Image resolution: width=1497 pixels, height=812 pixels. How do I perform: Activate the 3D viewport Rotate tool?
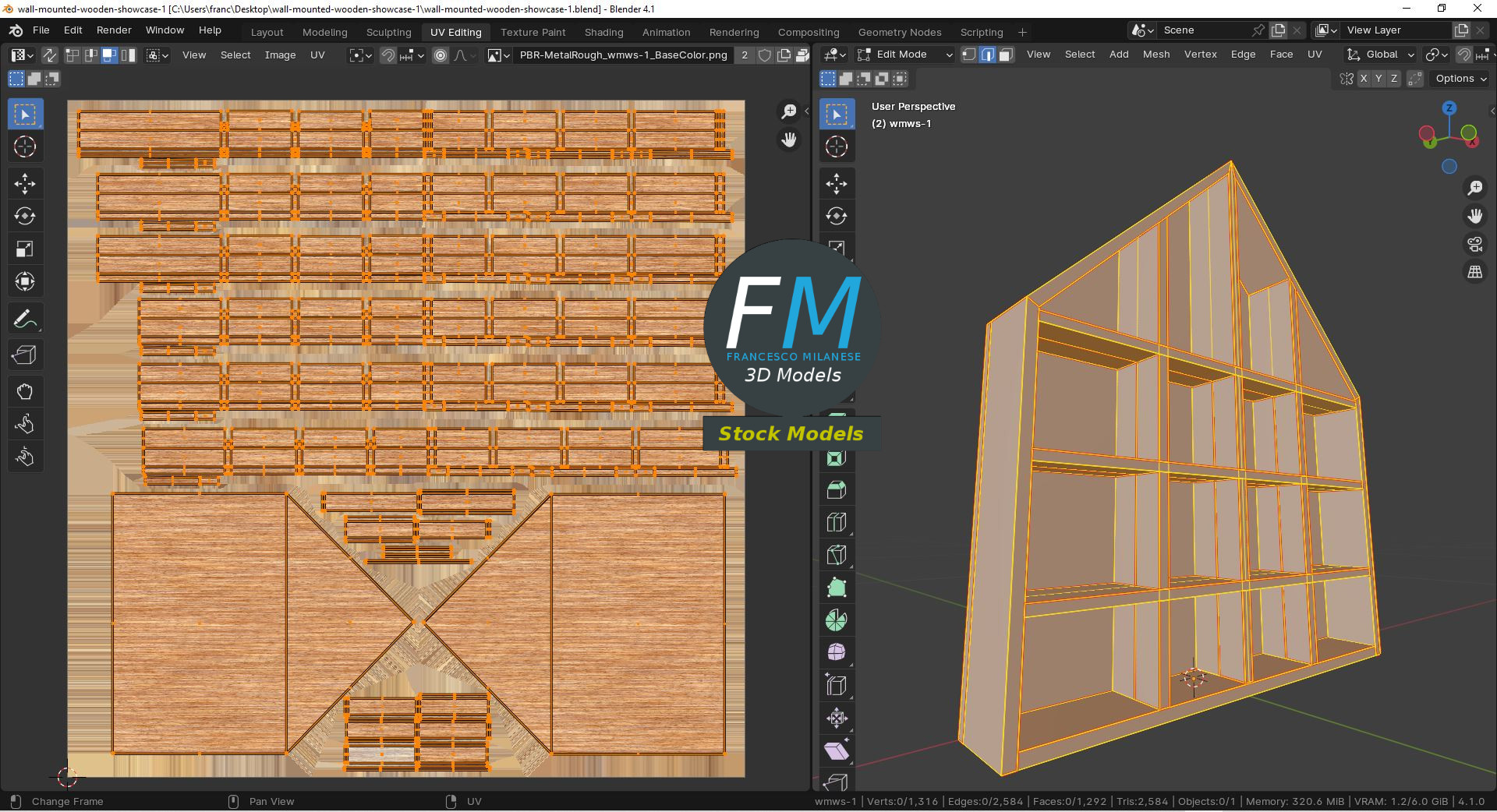pos(837,217)
